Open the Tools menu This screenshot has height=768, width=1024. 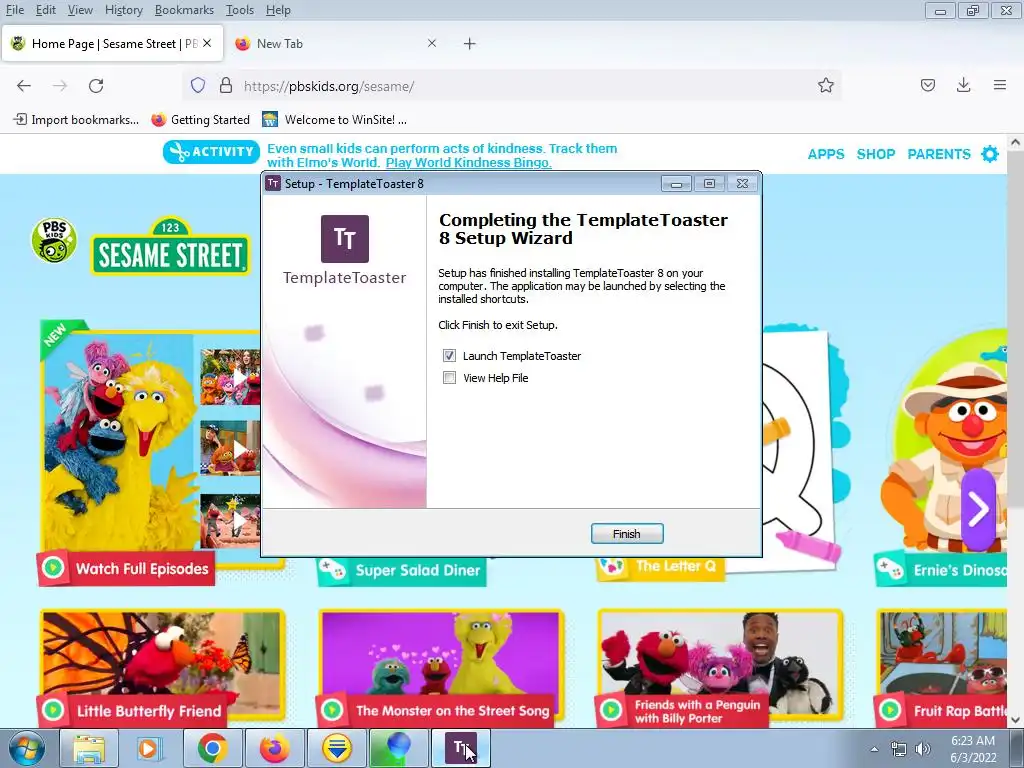pos(240,10)
